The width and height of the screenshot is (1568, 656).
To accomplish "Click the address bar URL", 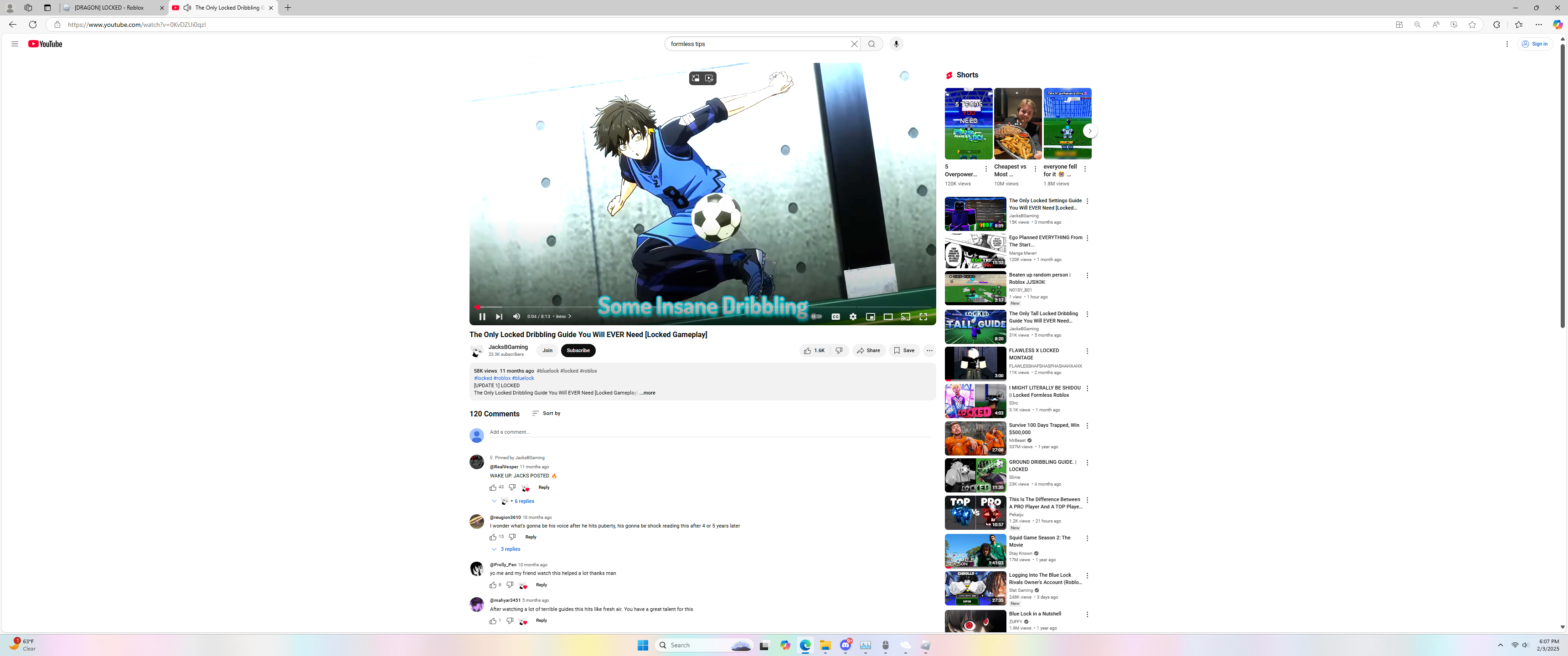I will 137,25.
